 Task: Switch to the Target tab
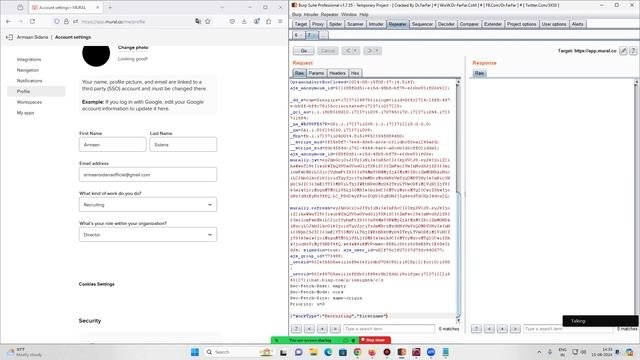point(301,24)
